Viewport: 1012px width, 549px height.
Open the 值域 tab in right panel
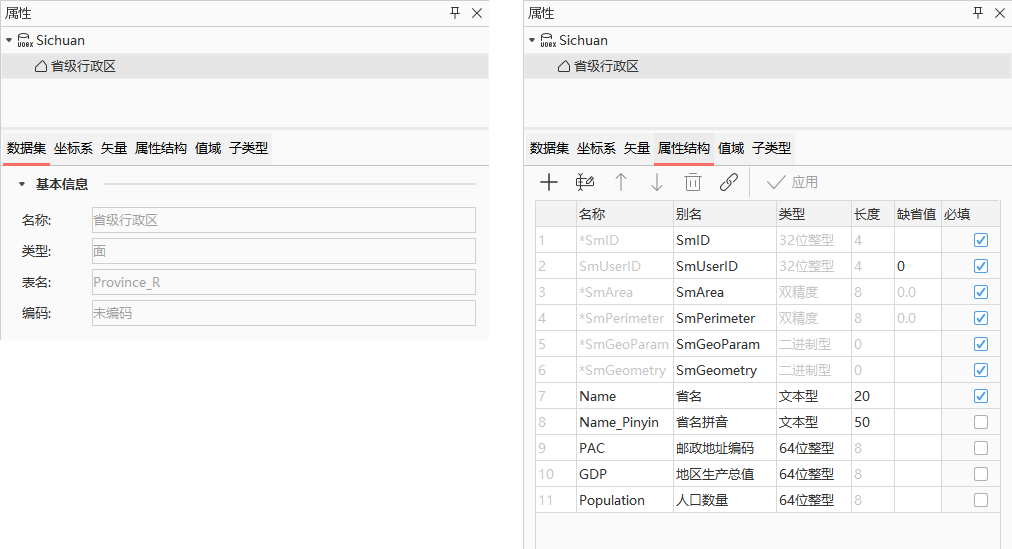click(x=731, y=148)
